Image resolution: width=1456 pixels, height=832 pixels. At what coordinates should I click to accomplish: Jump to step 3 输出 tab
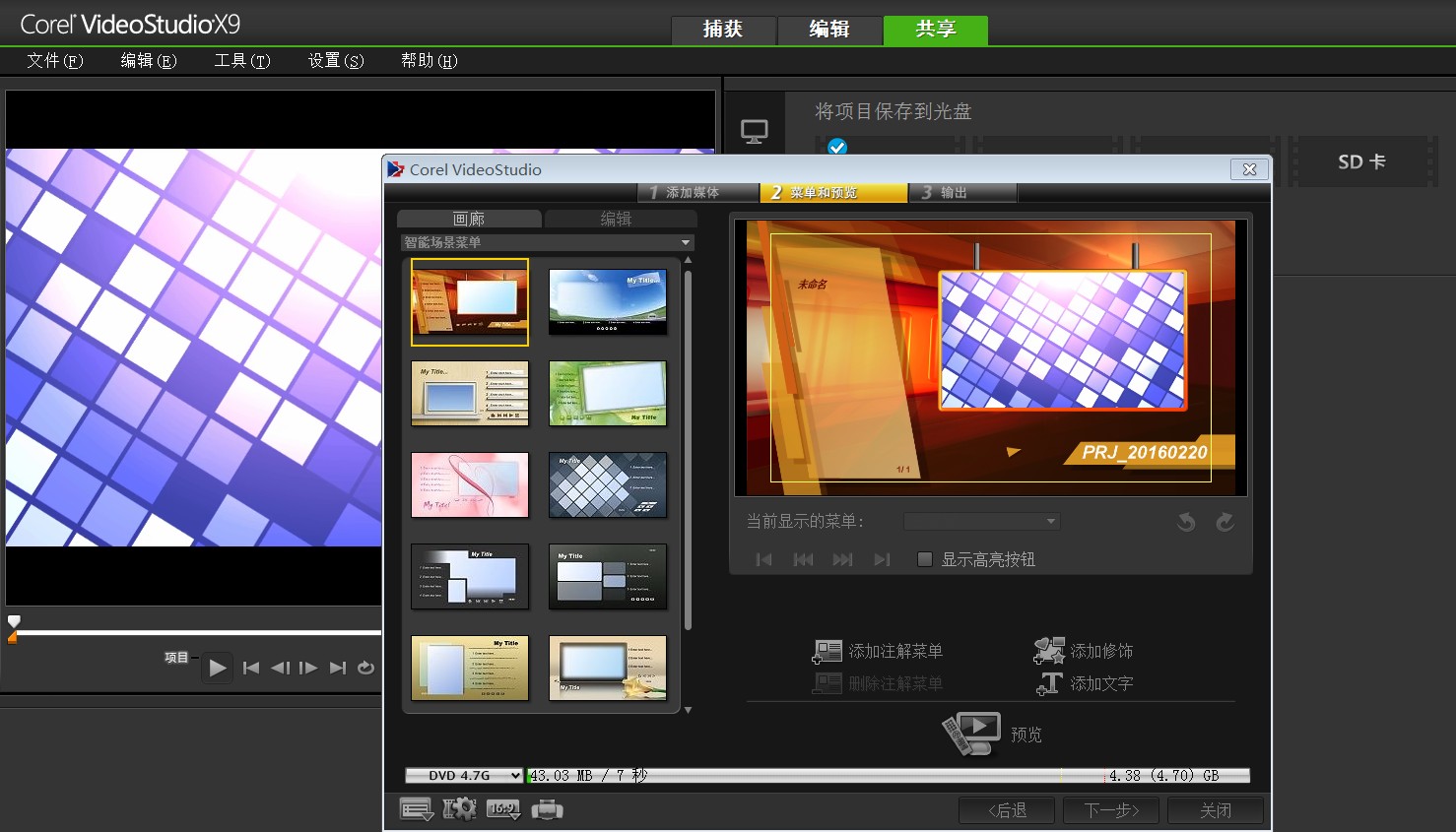click(961, 193)
